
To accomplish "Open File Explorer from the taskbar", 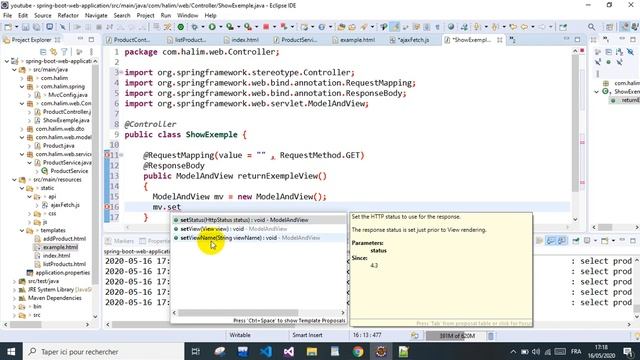I will (x=312, y=351).
